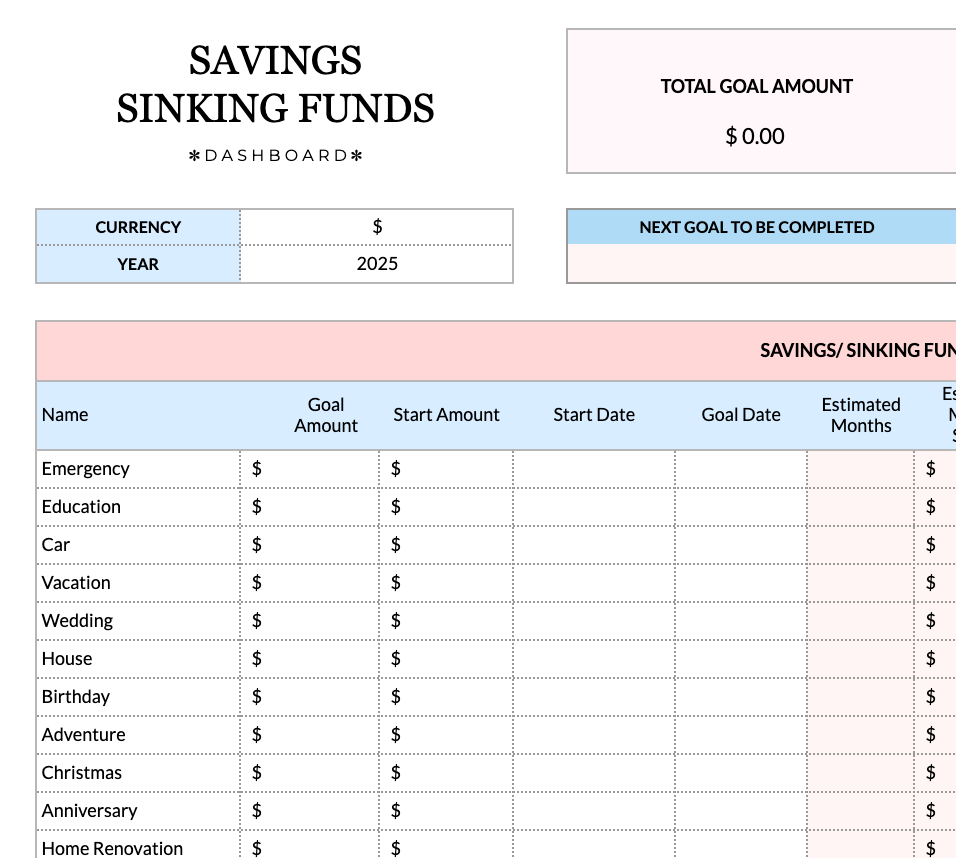This screenshot has height=858, width=956.
Task: Click the Year cell showing 2025
Action: pos(377,264)
